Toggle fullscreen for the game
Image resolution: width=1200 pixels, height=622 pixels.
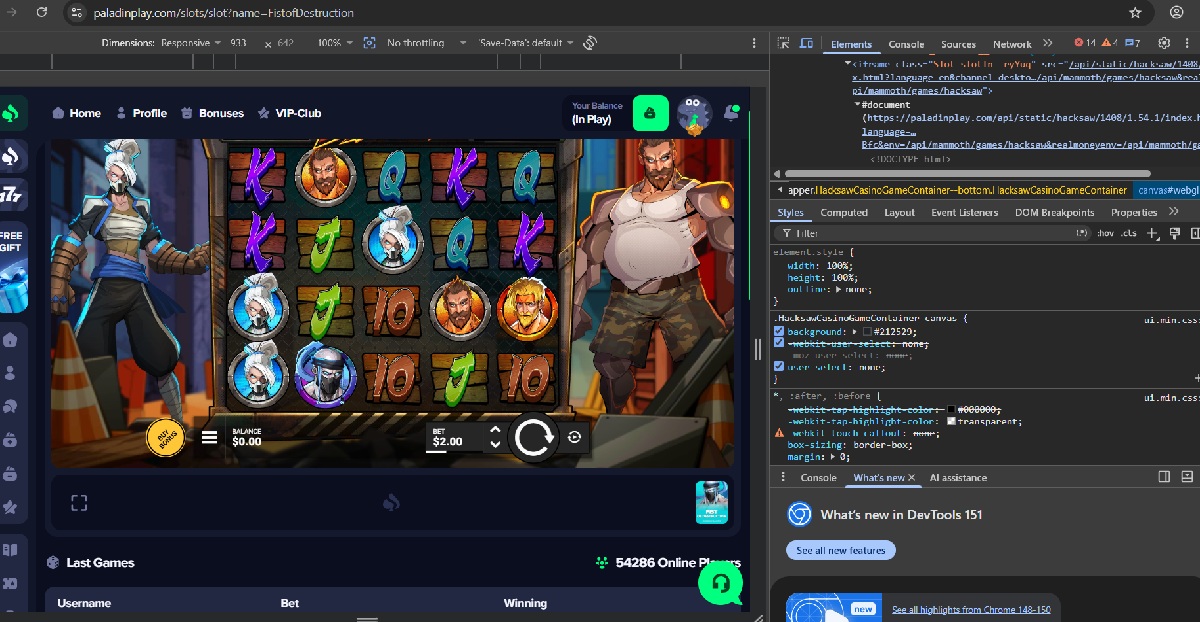tap(79, 502)
